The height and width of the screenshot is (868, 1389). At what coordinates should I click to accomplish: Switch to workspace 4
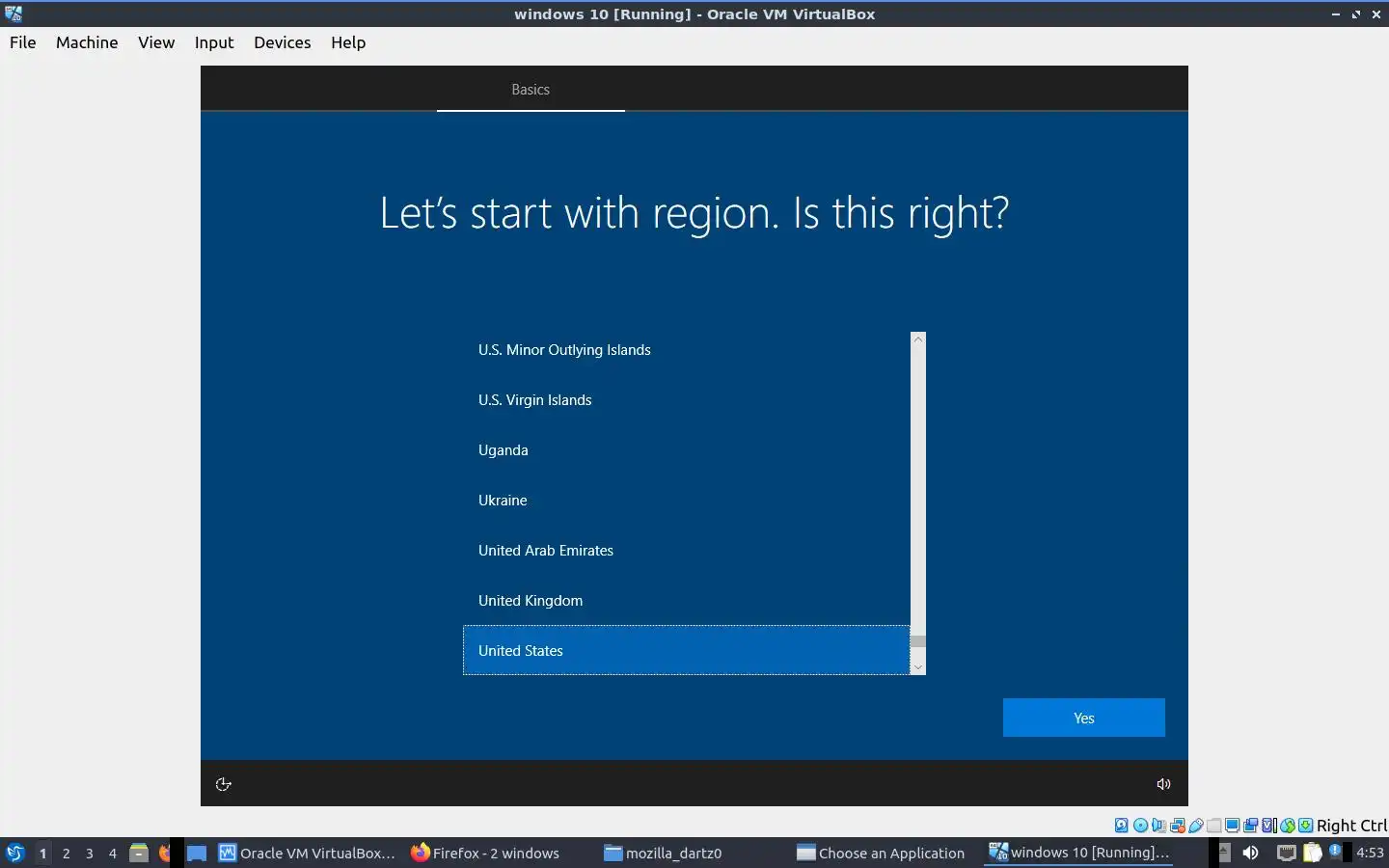[113, 854]
